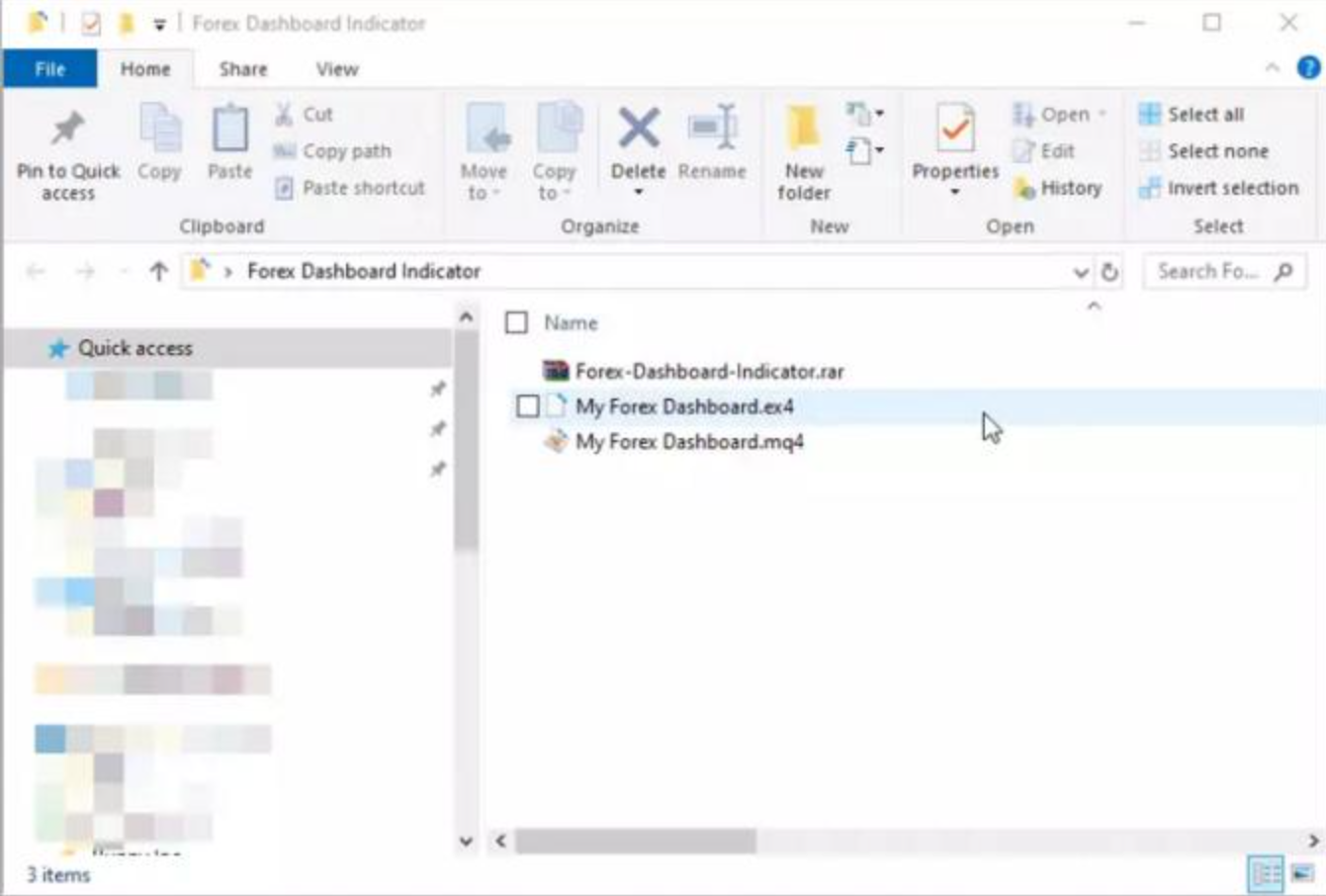Screen dimensions: 1326x896
Task: Open the File menu
Action: pyautogui.click(x=49, y=69)
